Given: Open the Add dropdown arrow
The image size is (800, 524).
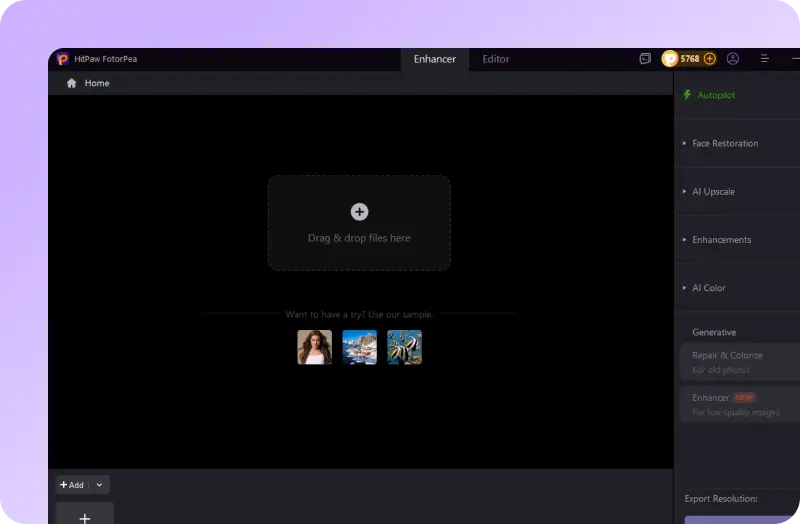Looking at the screenshot, I should [99, 485].
